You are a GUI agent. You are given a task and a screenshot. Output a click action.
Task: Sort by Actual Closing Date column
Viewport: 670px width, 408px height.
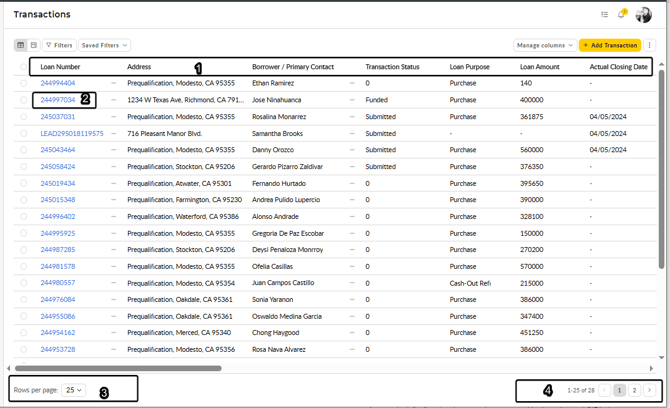tap(618, 67)
